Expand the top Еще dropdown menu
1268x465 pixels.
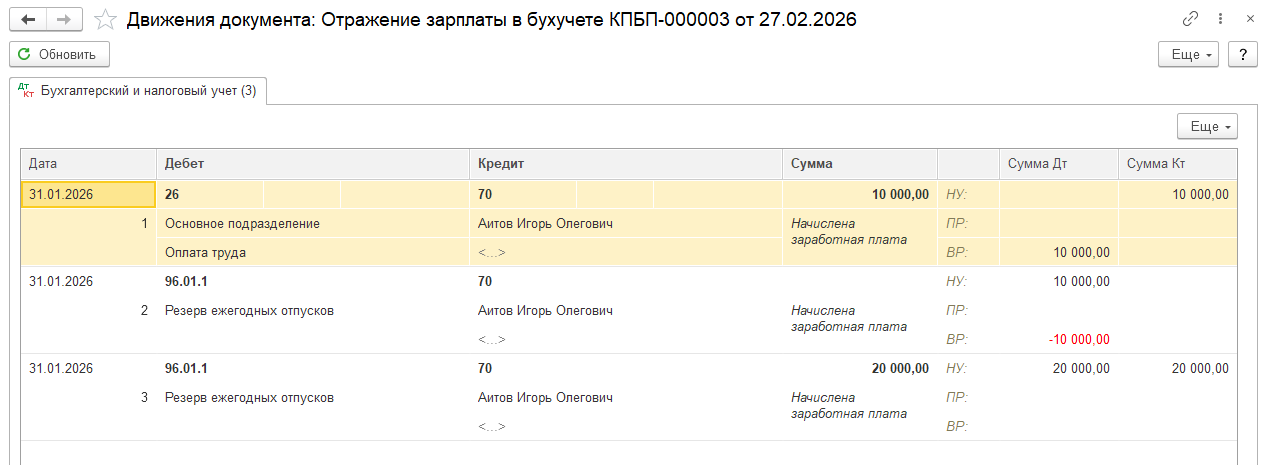coord(1188,54)
